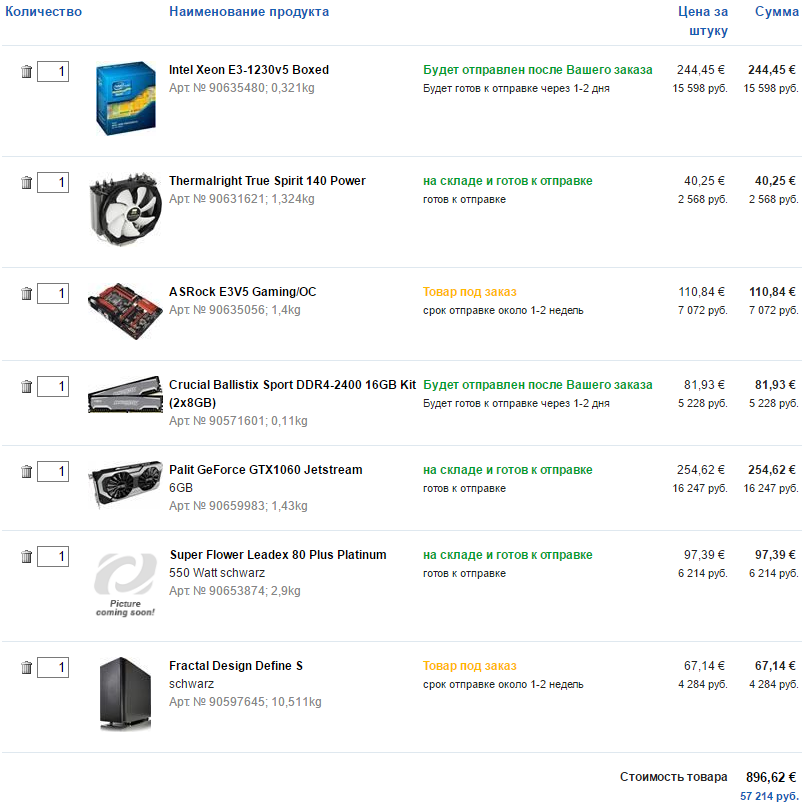Click Fractal Design black case image
Image resolution: width=807 pixels, height=809 pixels.
[x=125, y=693]
